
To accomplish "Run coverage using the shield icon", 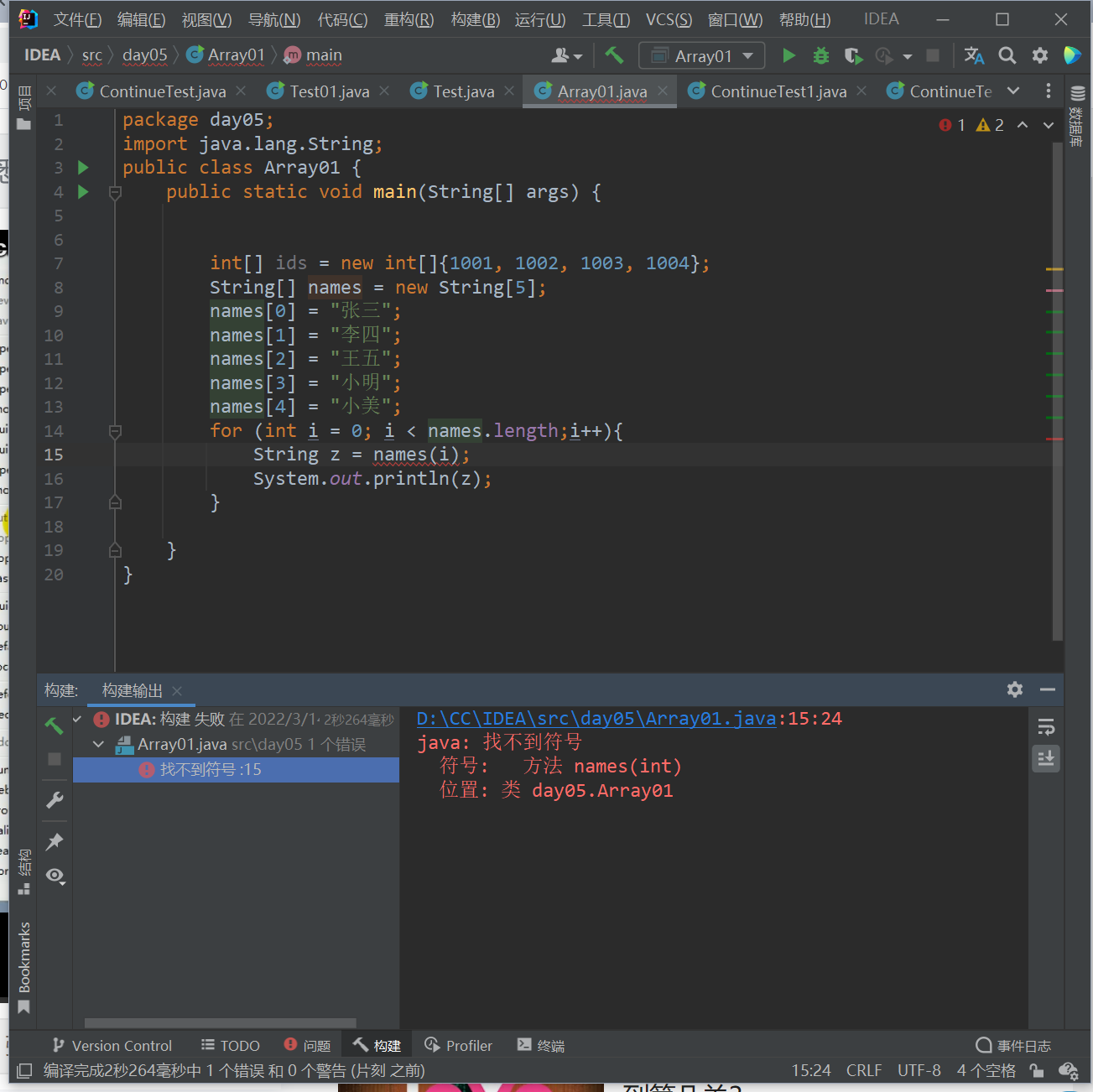I will pos(853,55).
